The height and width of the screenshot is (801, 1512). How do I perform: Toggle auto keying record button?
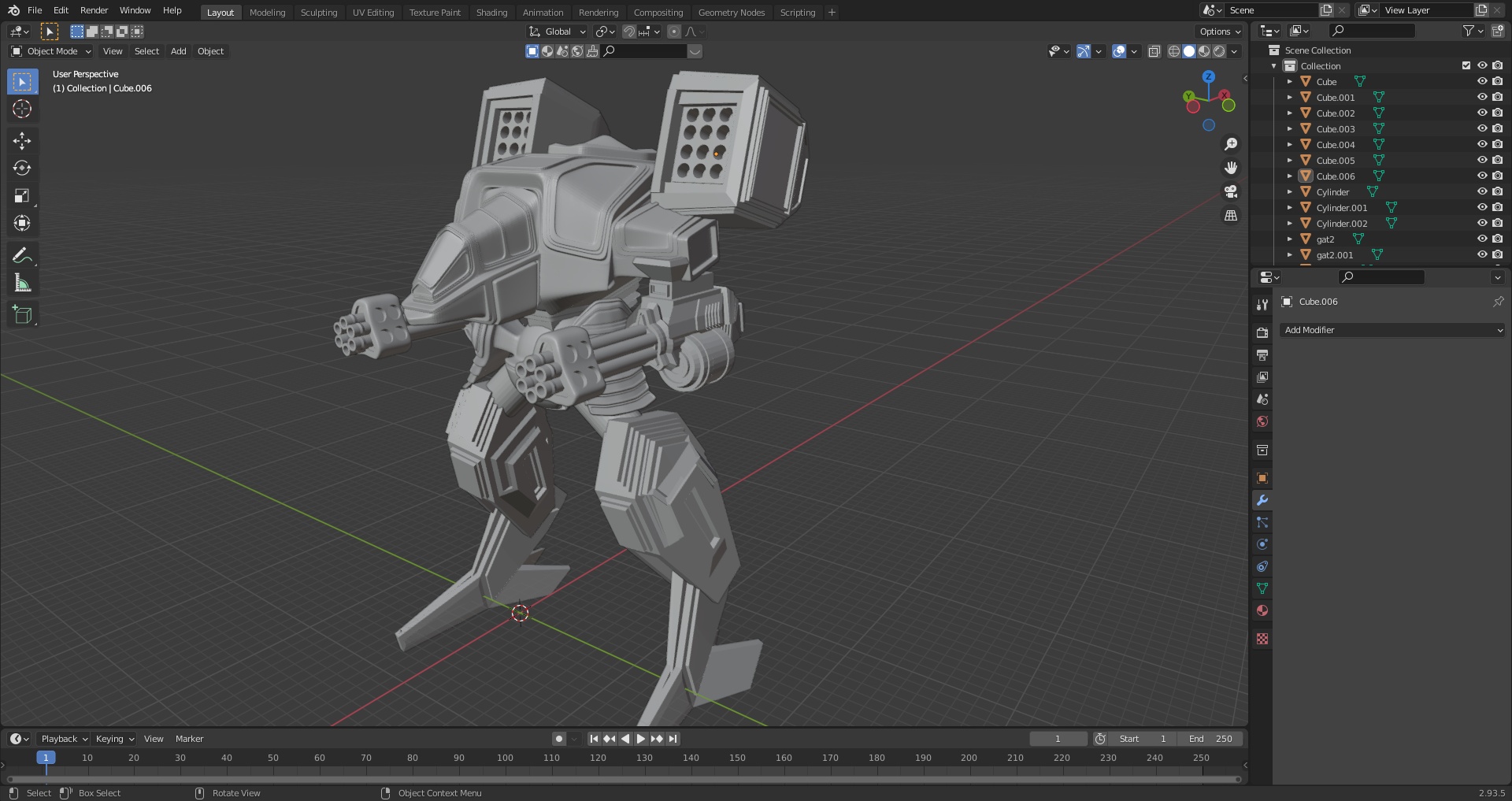(558, 739)
